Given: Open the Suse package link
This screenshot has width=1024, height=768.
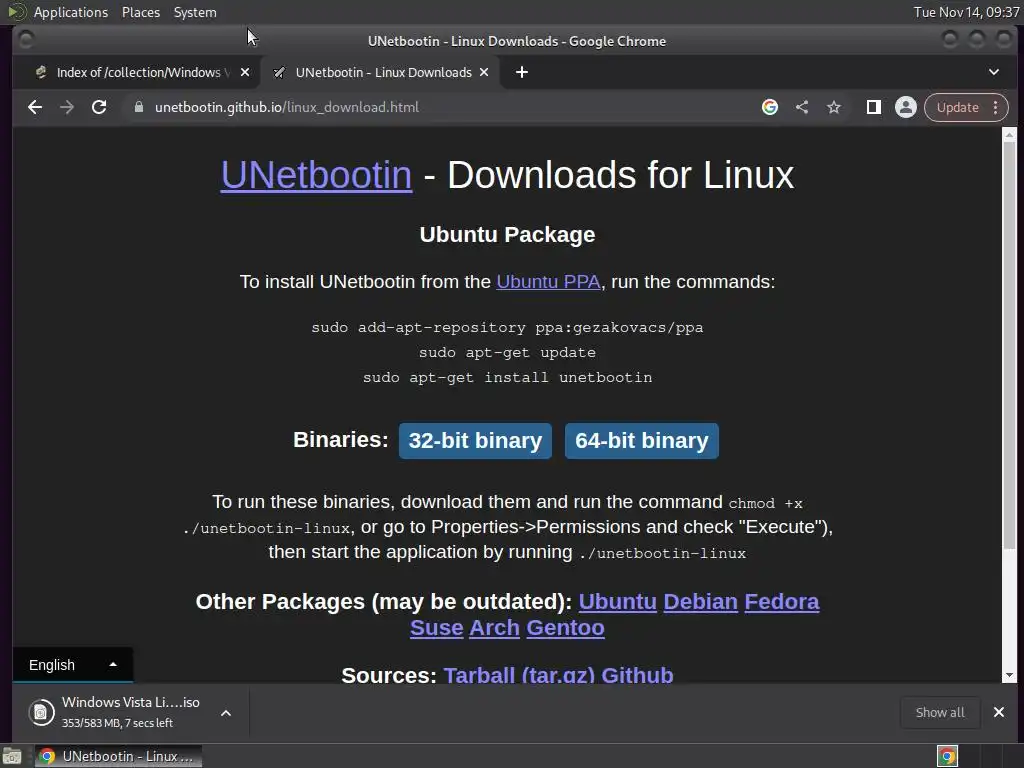Looking at the screenshot, I should [436, 628].
